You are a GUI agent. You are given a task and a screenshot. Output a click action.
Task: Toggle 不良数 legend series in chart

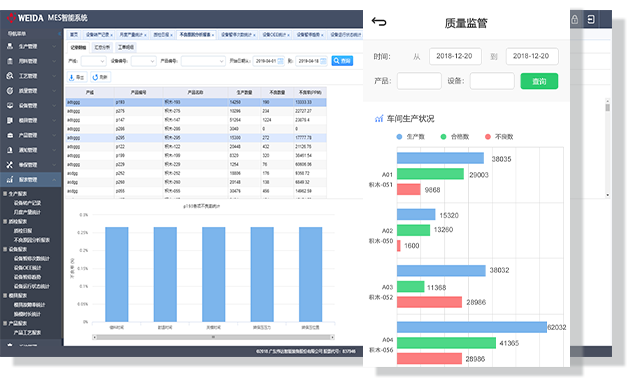(499, 137)
